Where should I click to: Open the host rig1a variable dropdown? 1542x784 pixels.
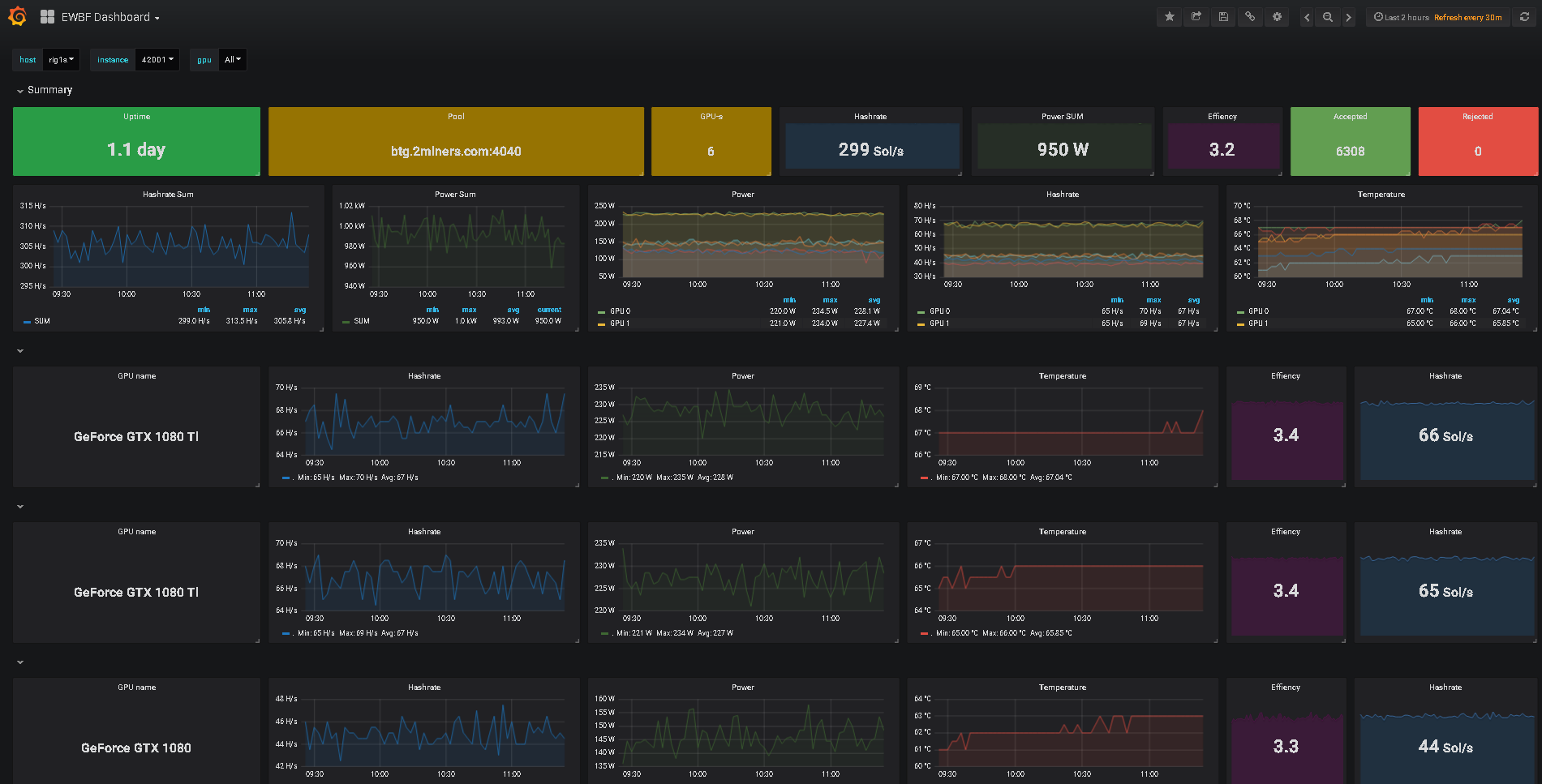pos(61,59)
